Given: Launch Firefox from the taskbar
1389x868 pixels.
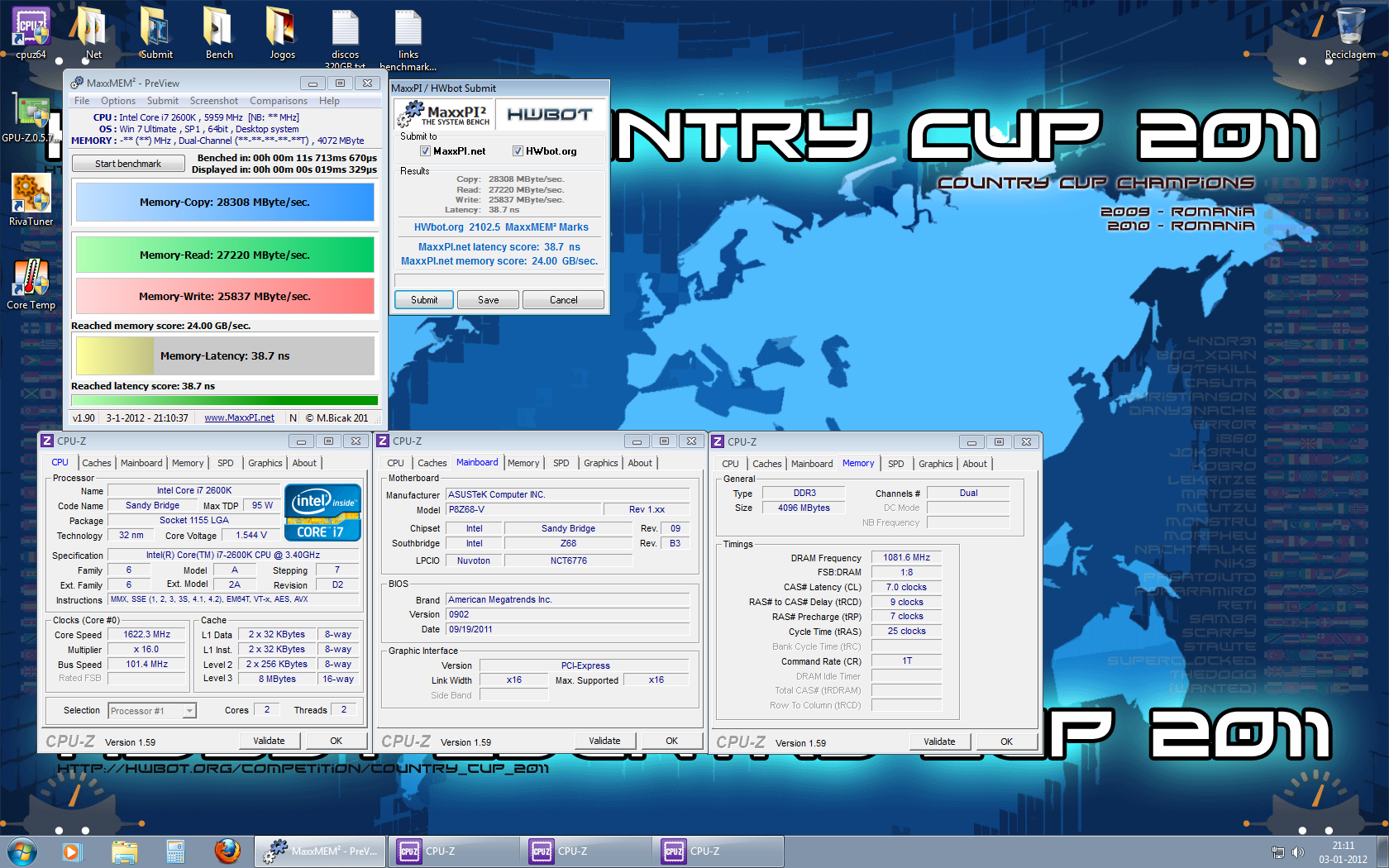Looking at the screenshot, I should click(x=227, y=851).
